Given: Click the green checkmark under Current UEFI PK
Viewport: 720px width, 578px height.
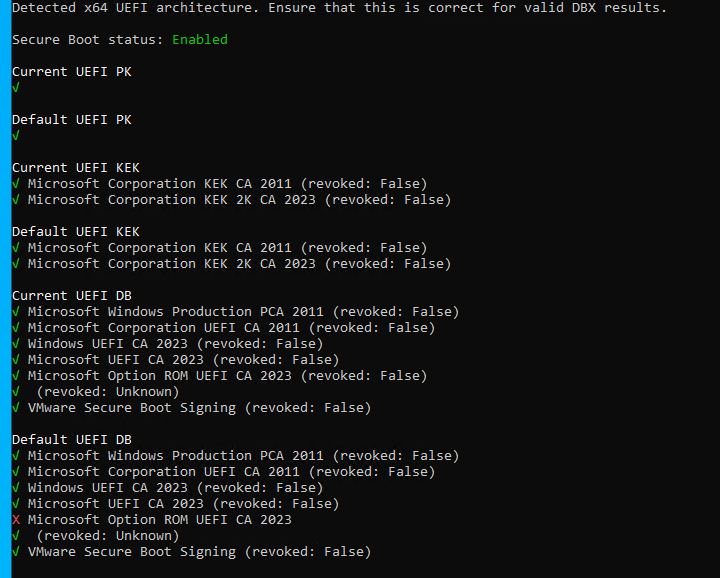Looking at the screenshot, I should point(16,88).
